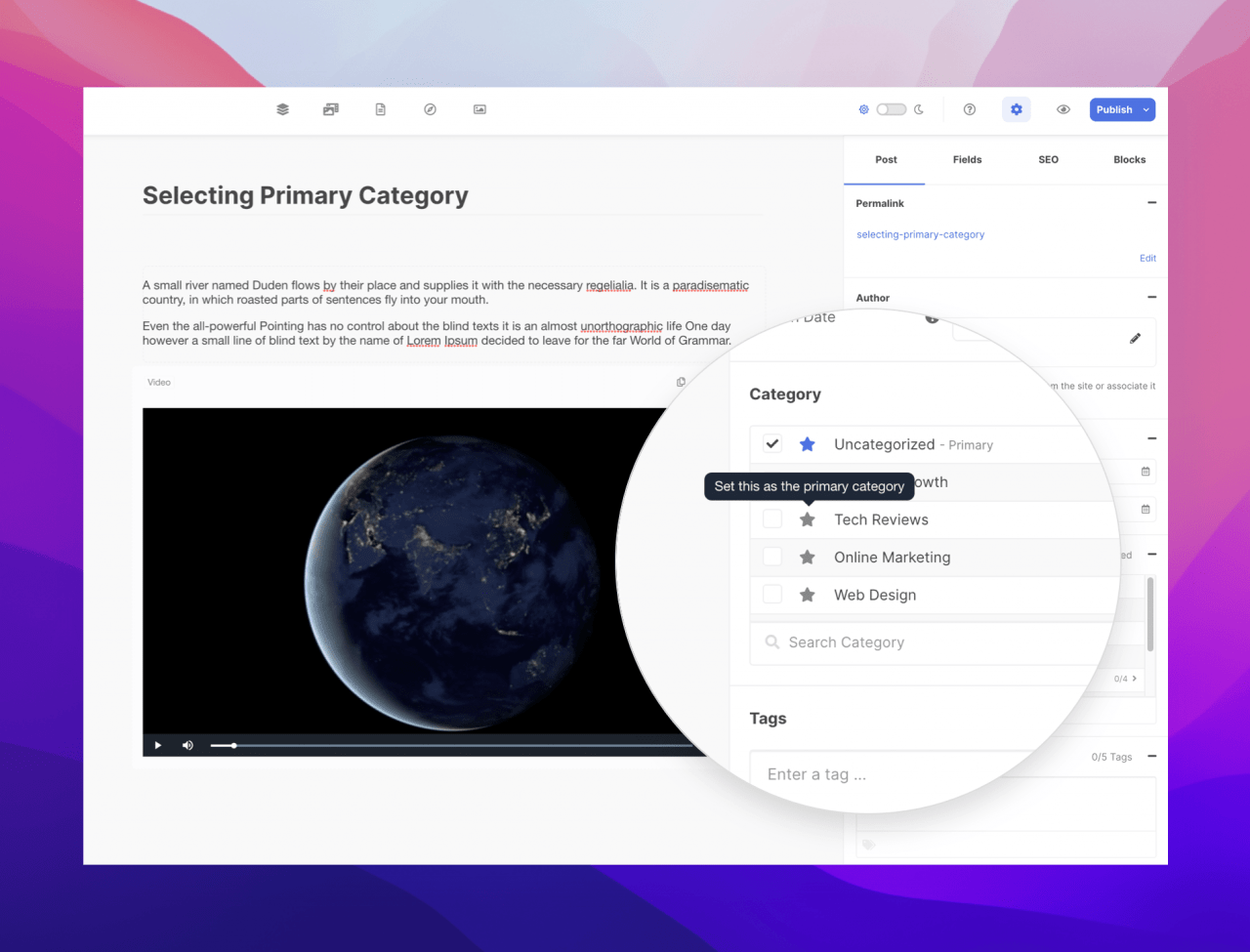Seek on the video progress bar
1250x952 pixels.
pyautogui.click(x=449, y=745)
